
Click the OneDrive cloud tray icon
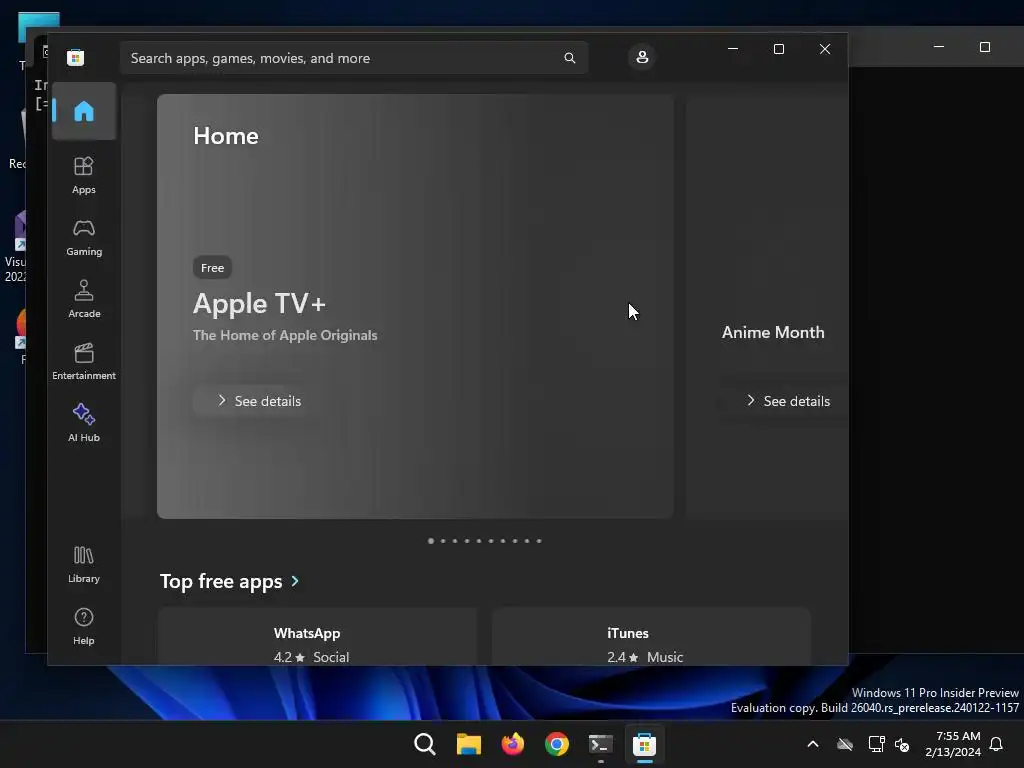(845, 744)
